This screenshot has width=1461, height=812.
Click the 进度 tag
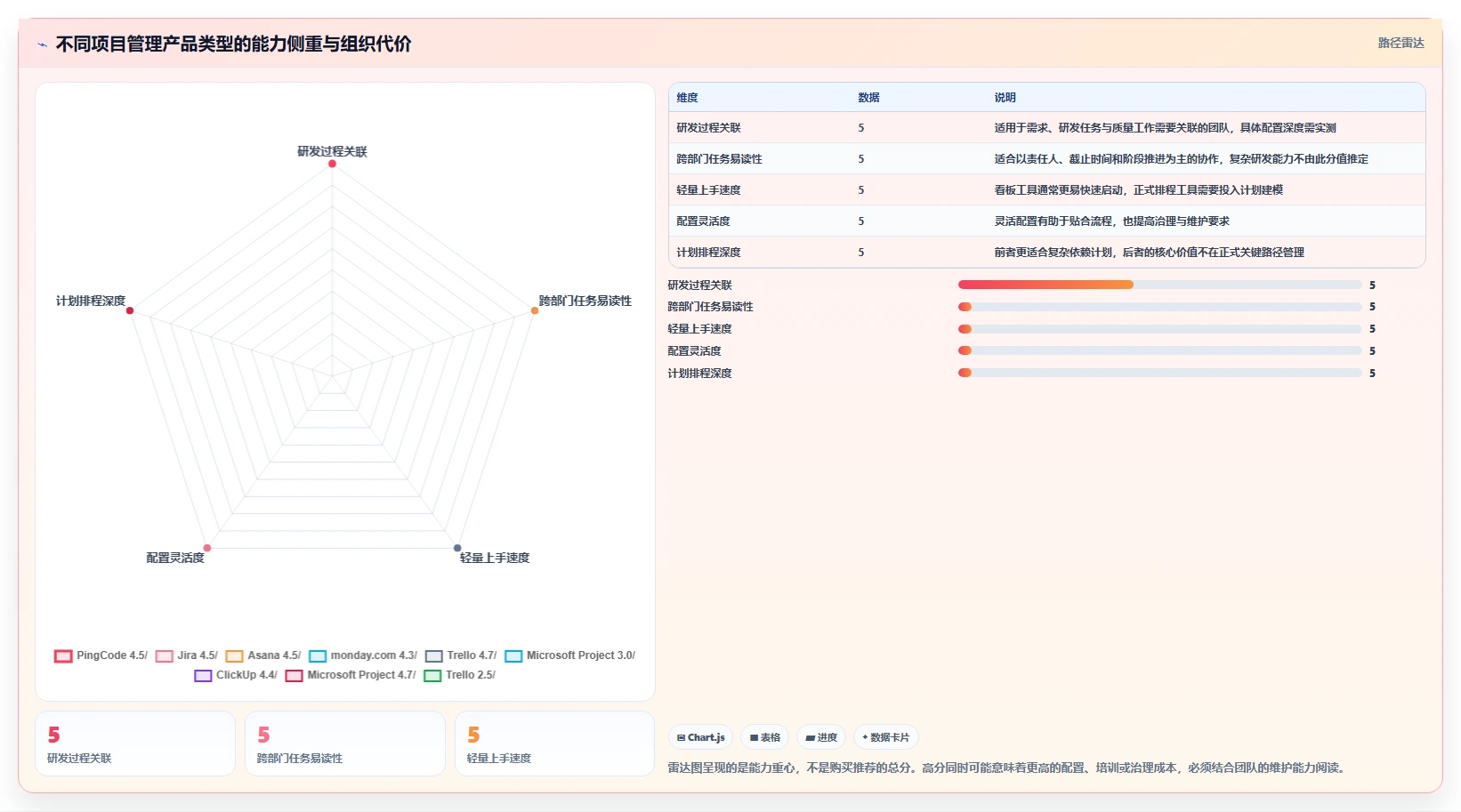pyautogui.click(x=821, y=737)
